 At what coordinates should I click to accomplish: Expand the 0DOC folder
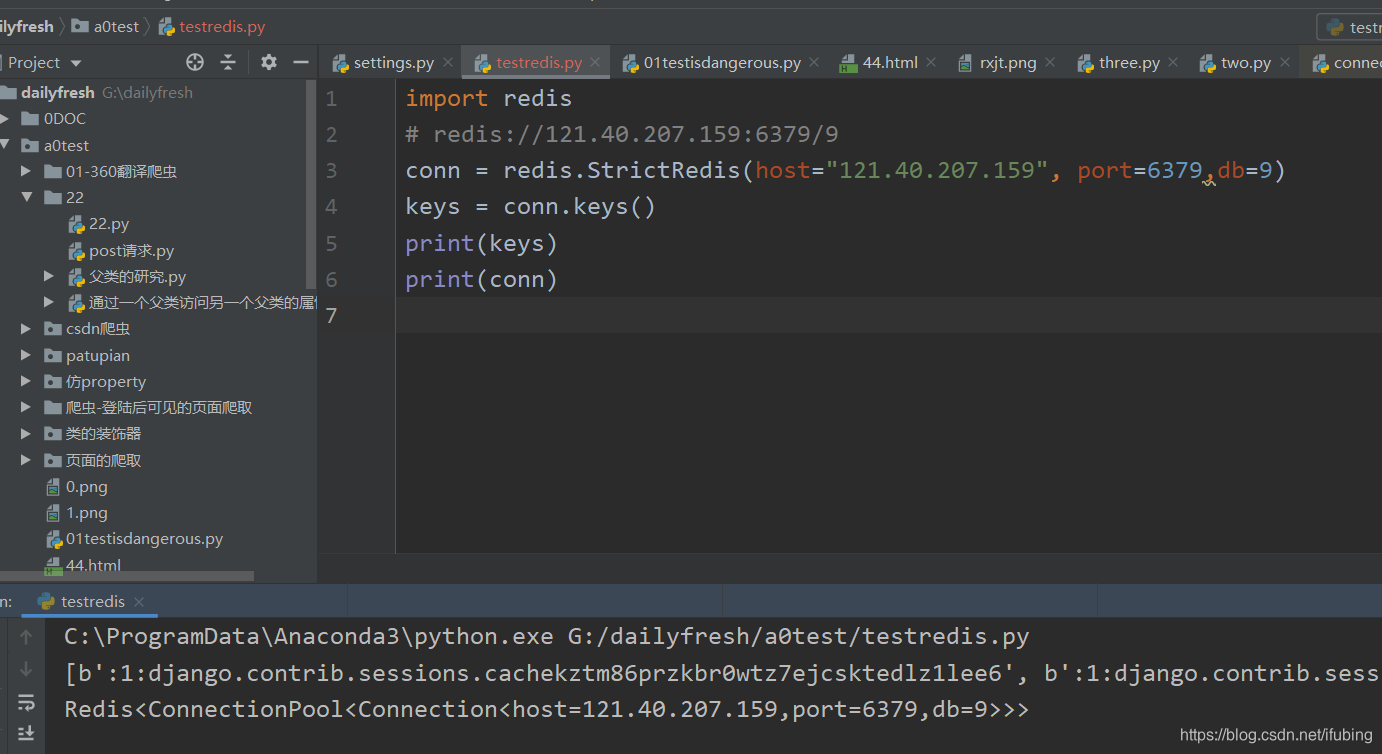[x=5, y=118]
